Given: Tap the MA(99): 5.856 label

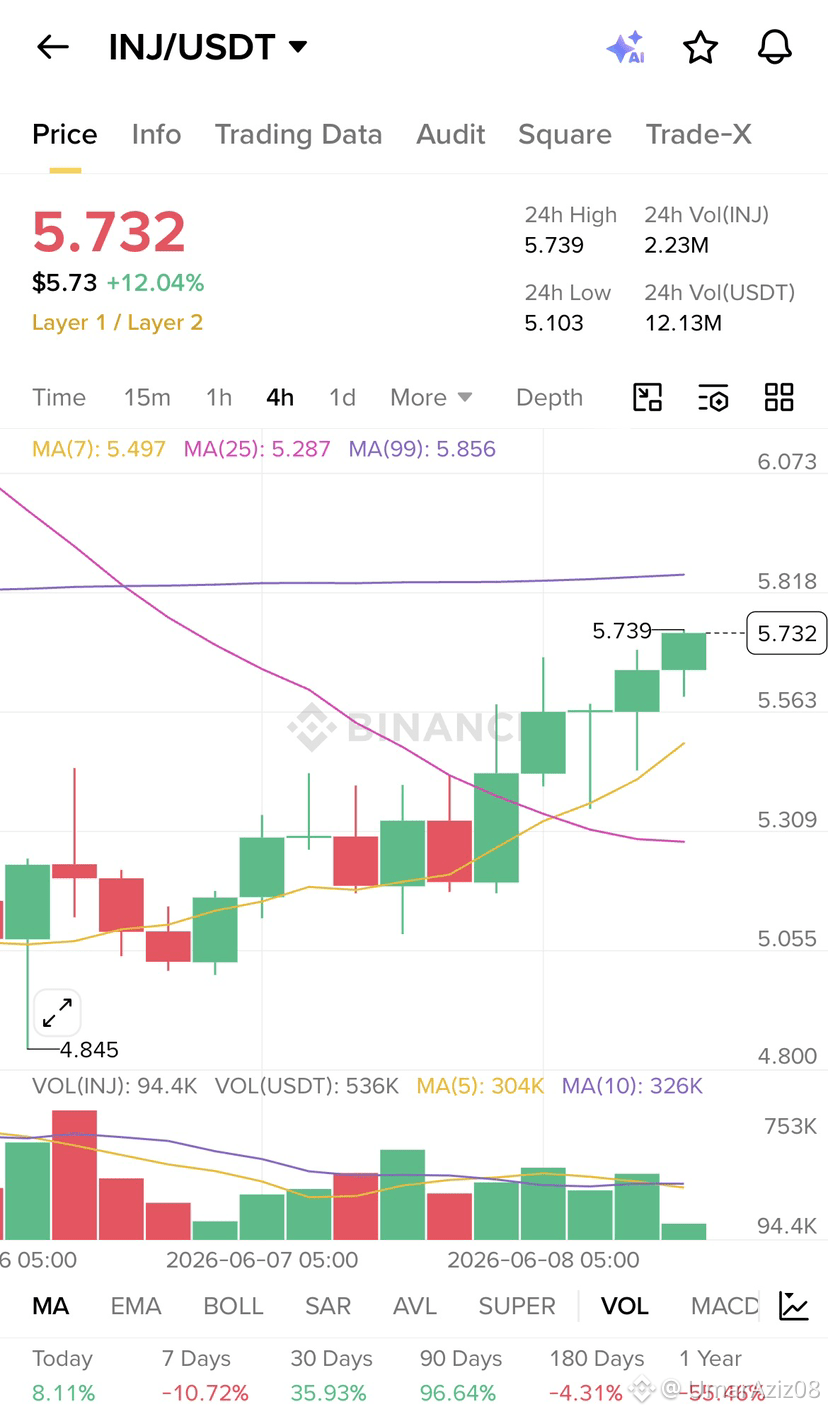Looking at the screenshot, I should [x=422, y=449].
